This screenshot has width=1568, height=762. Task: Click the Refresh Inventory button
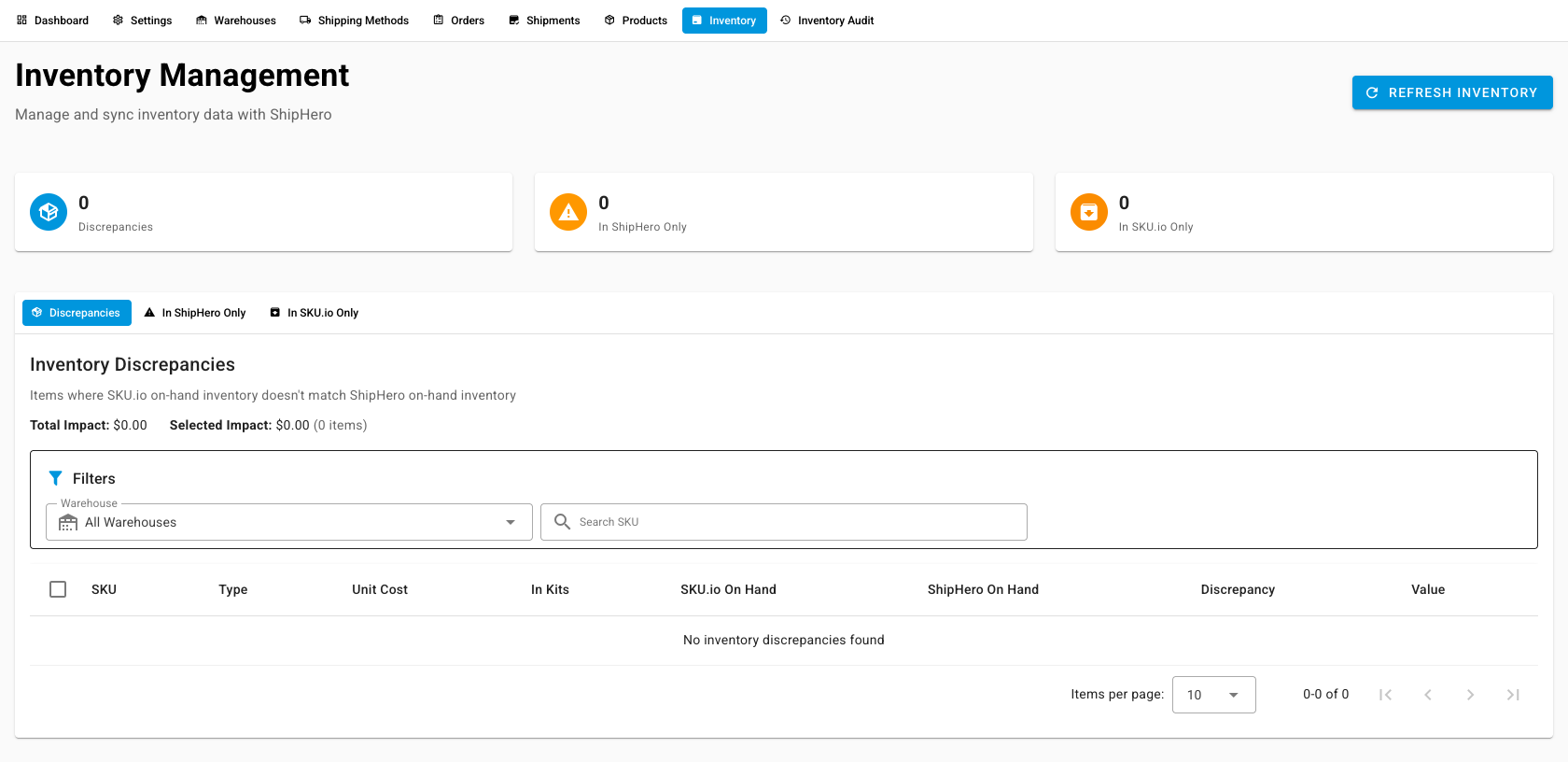(x=1452, y=92)
